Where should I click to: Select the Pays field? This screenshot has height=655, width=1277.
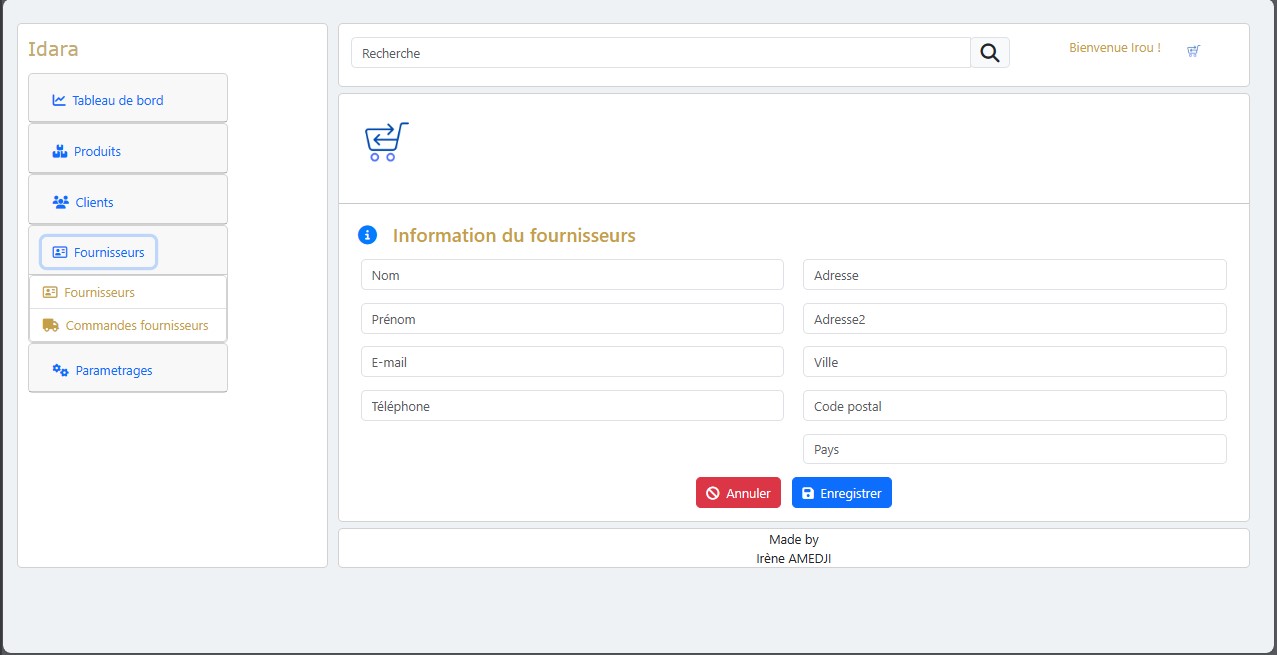(1013, 448)
